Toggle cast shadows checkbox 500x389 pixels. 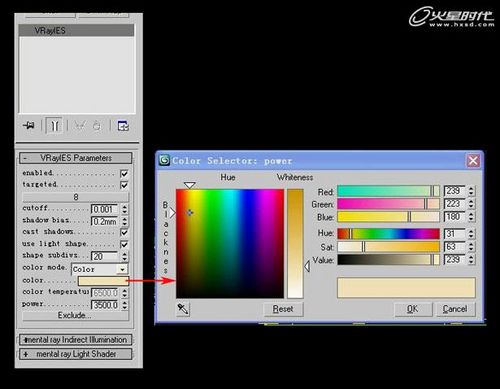coord(124,232)
